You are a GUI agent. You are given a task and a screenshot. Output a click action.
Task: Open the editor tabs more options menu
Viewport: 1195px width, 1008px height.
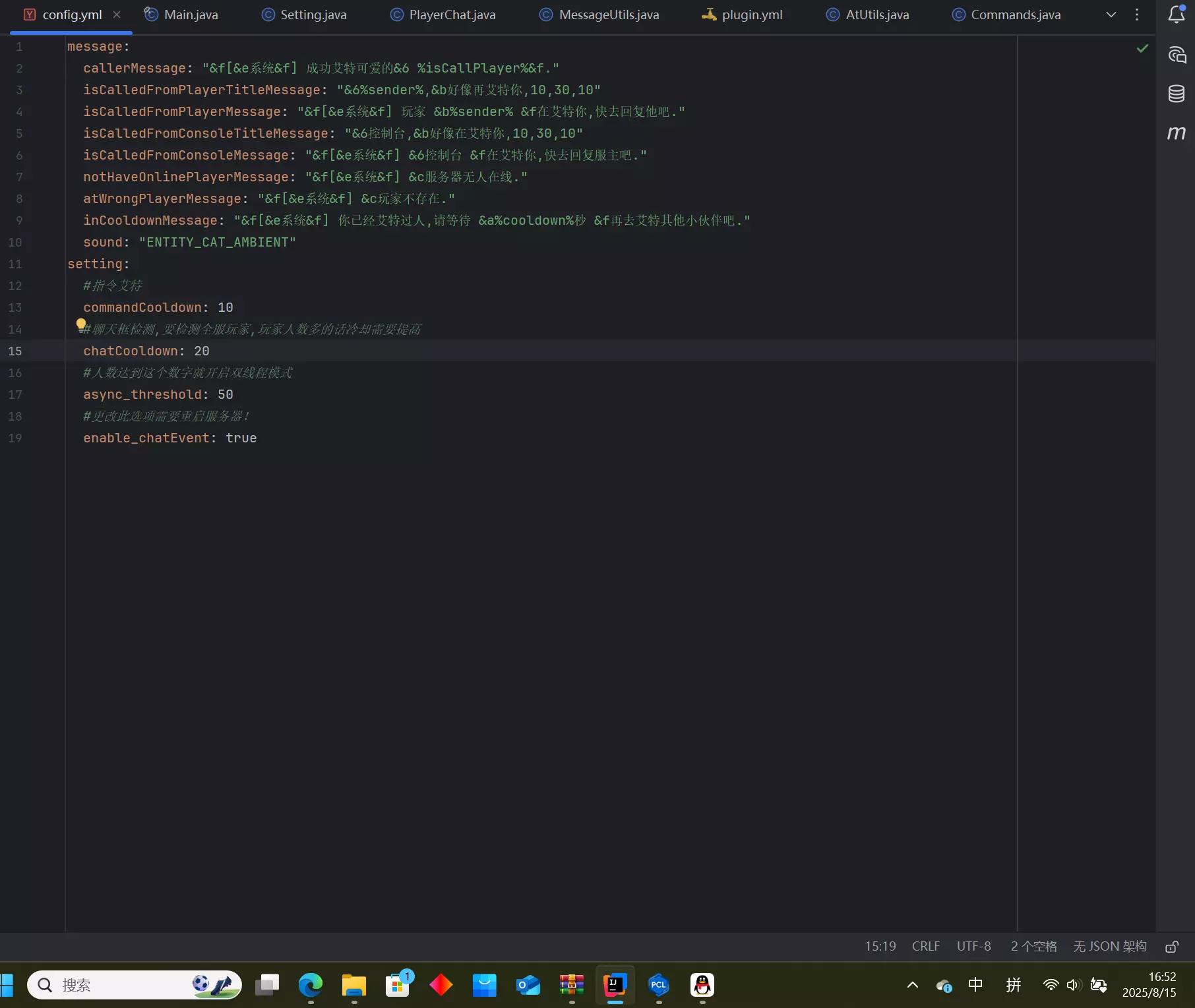(x=1137, y=15)
